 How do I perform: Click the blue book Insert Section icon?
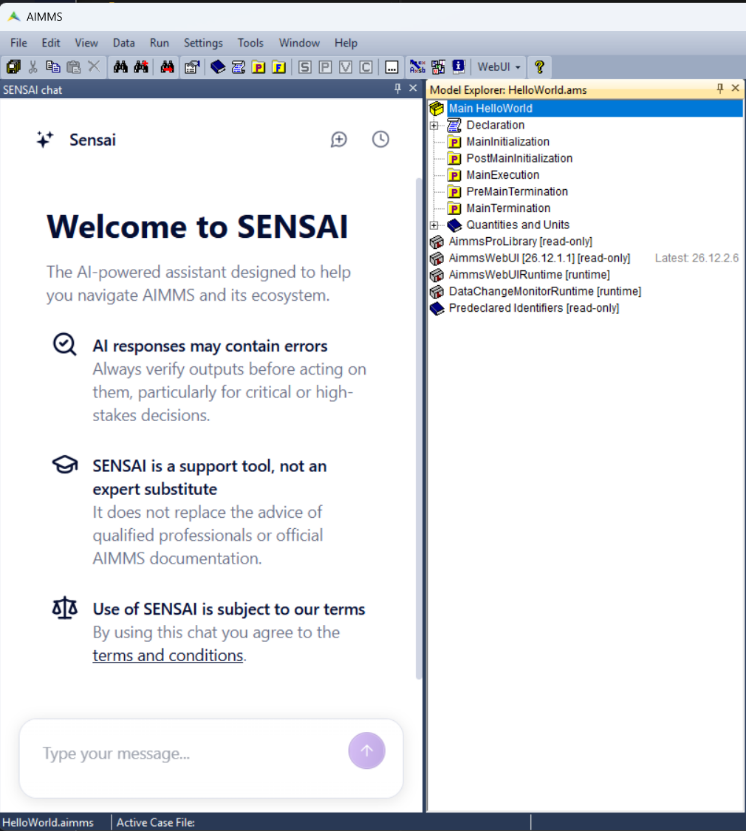pyautogui.click(x=218, y=67)
